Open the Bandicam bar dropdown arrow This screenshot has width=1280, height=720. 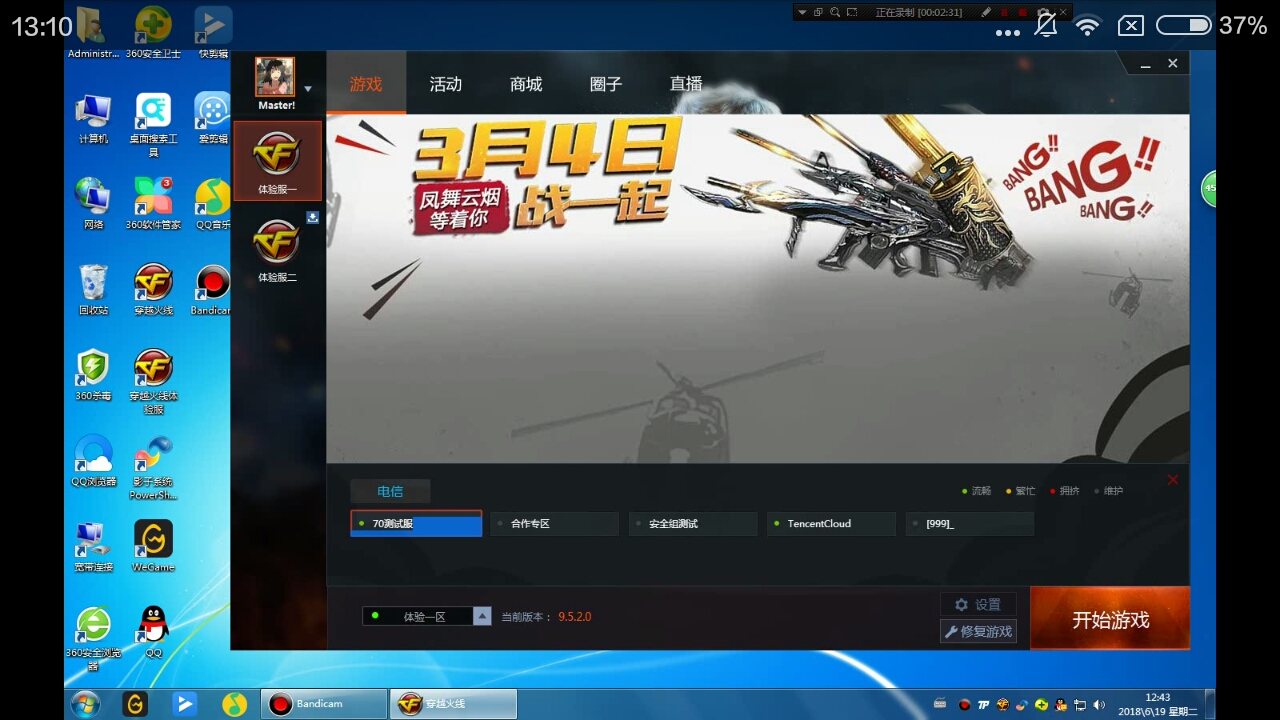click(x=802, y=12)
